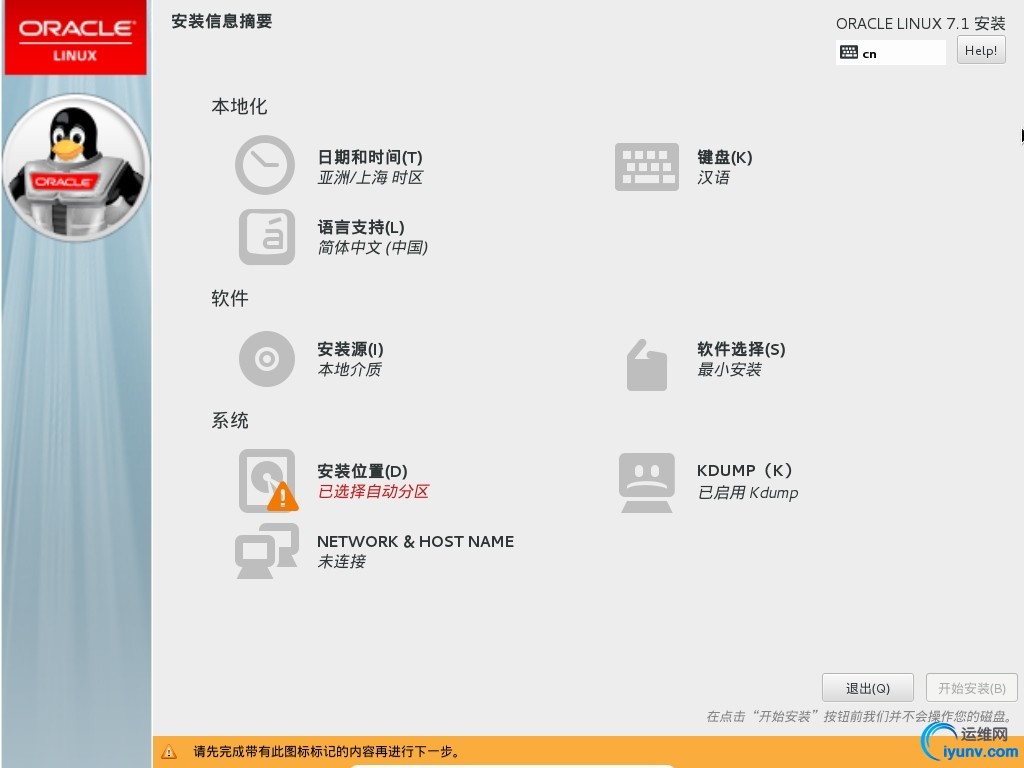The height and width of the screenshot is (768, 1024).
Task: Open 安装源(I) settings
Action: (350, 349)
